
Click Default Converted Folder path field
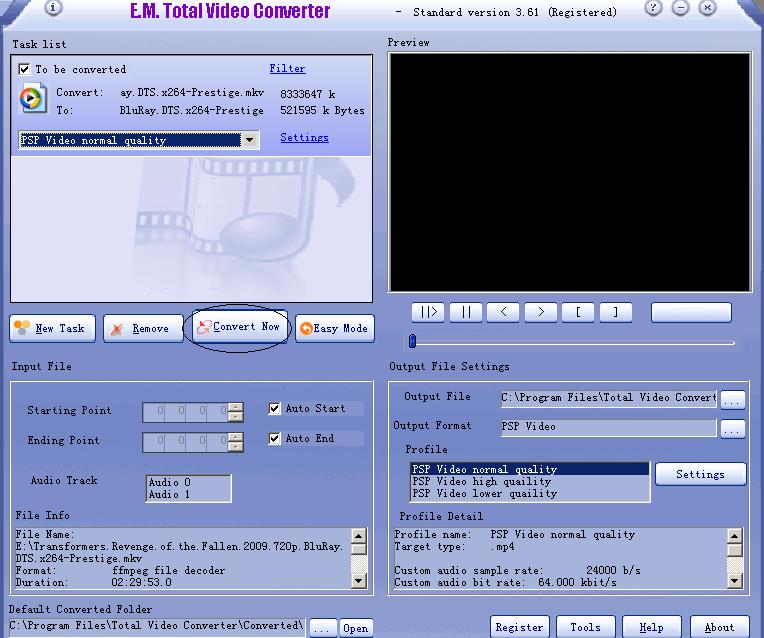coord(157,626)
